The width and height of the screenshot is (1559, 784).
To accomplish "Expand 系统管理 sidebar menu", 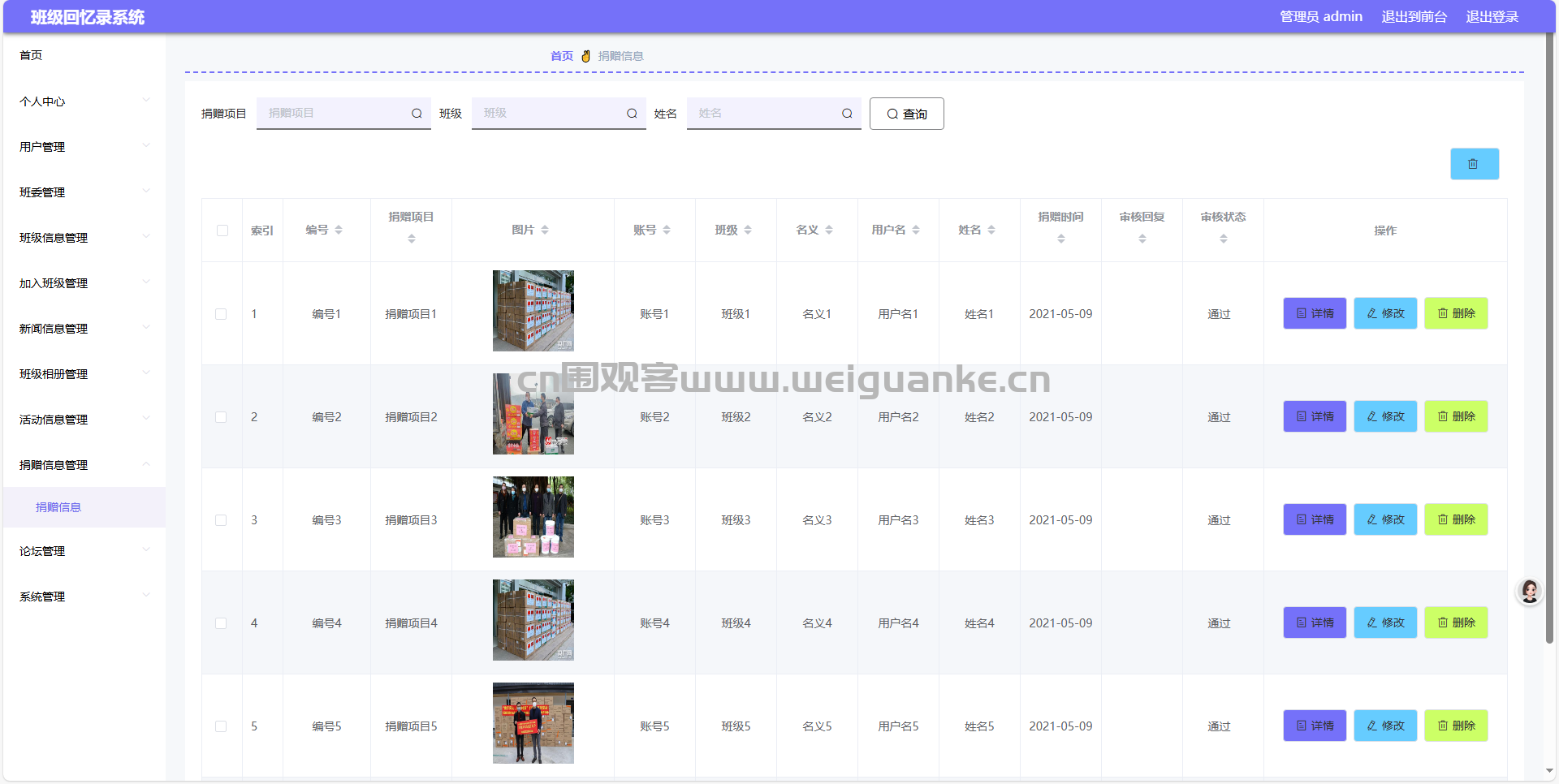I will coord(84,597).
